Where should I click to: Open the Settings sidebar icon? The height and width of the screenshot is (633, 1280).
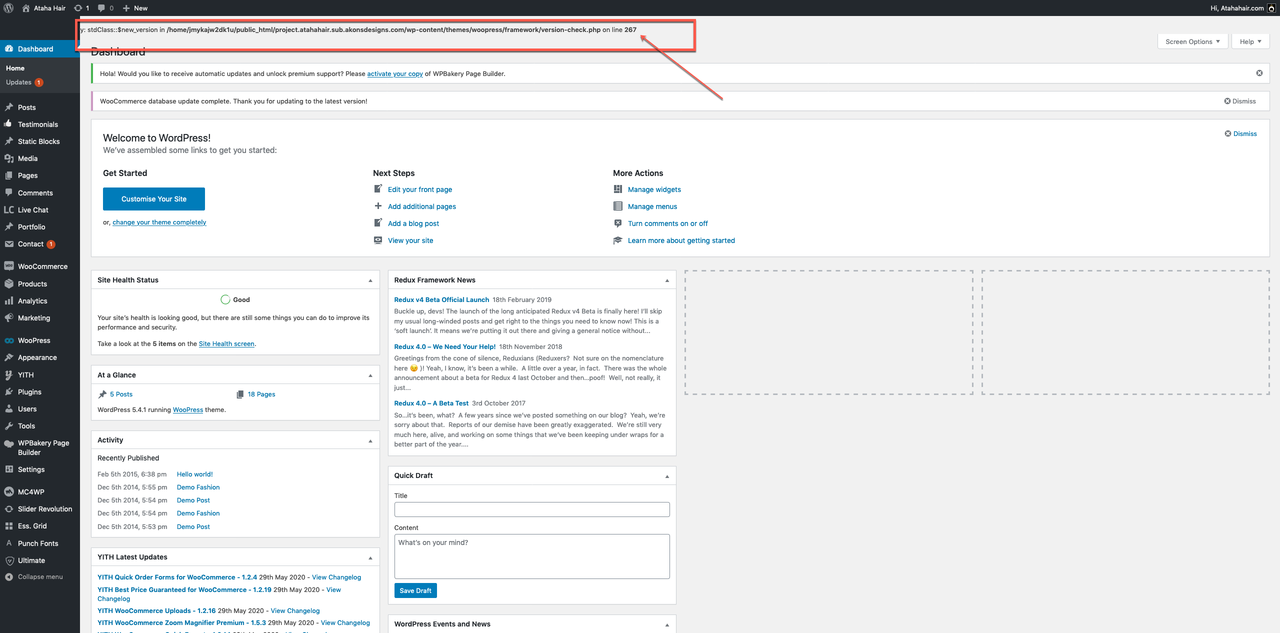[9, 469]
